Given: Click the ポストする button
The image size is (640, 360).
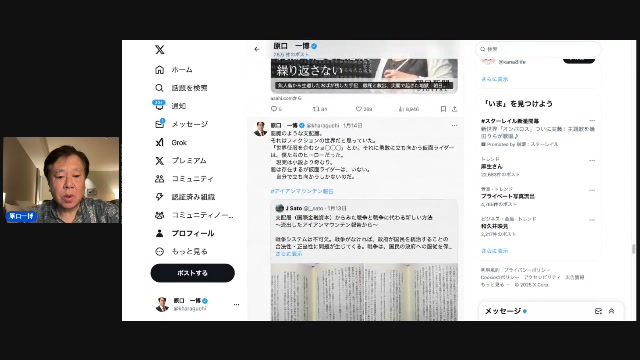Looking at the screenshot, I should [x=193, y=273].
